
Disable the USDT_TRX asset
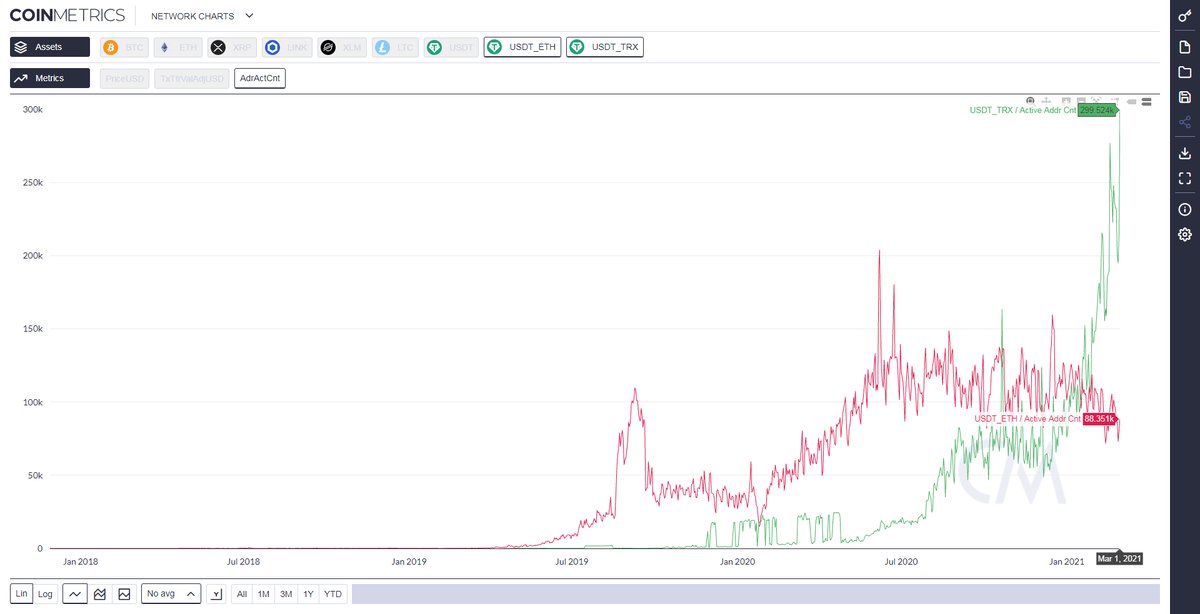pos(605,47)
